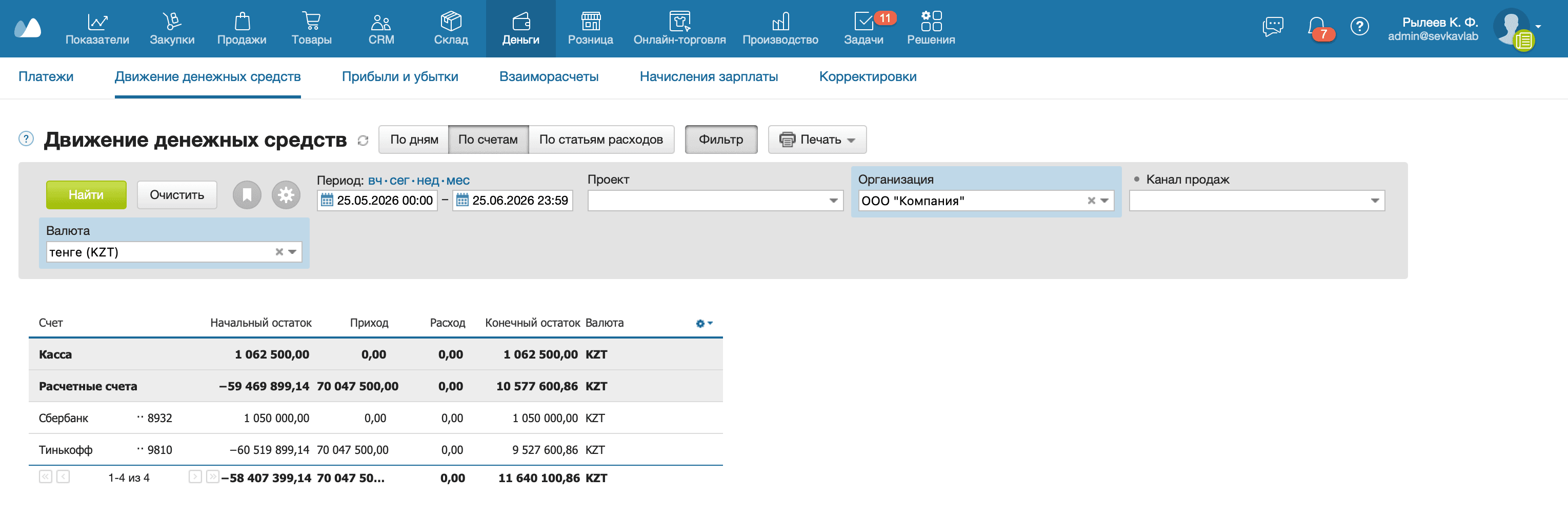The height and width of the screenshot is (516, 1568).
Task: Open filter settings gear icon
Action: pyautogui.click(x=286, y=195)
